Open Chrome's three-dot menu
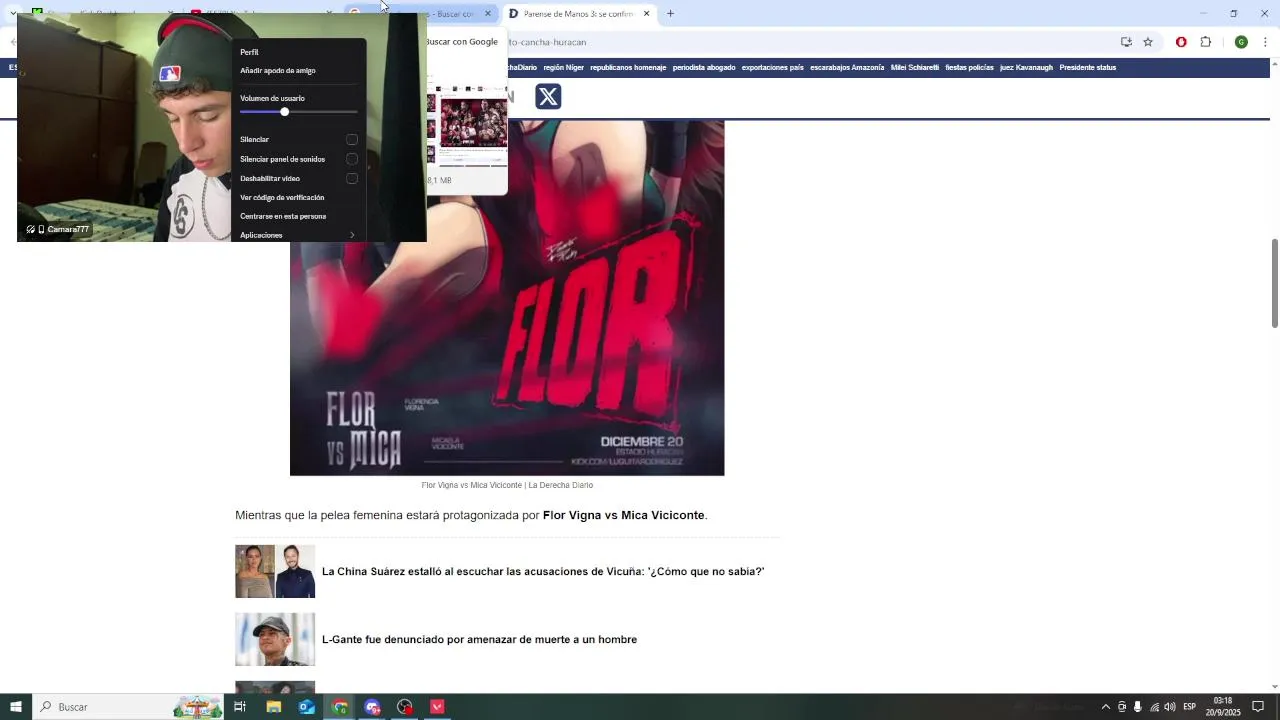 pyautogui.click(x=1265, y=42)
